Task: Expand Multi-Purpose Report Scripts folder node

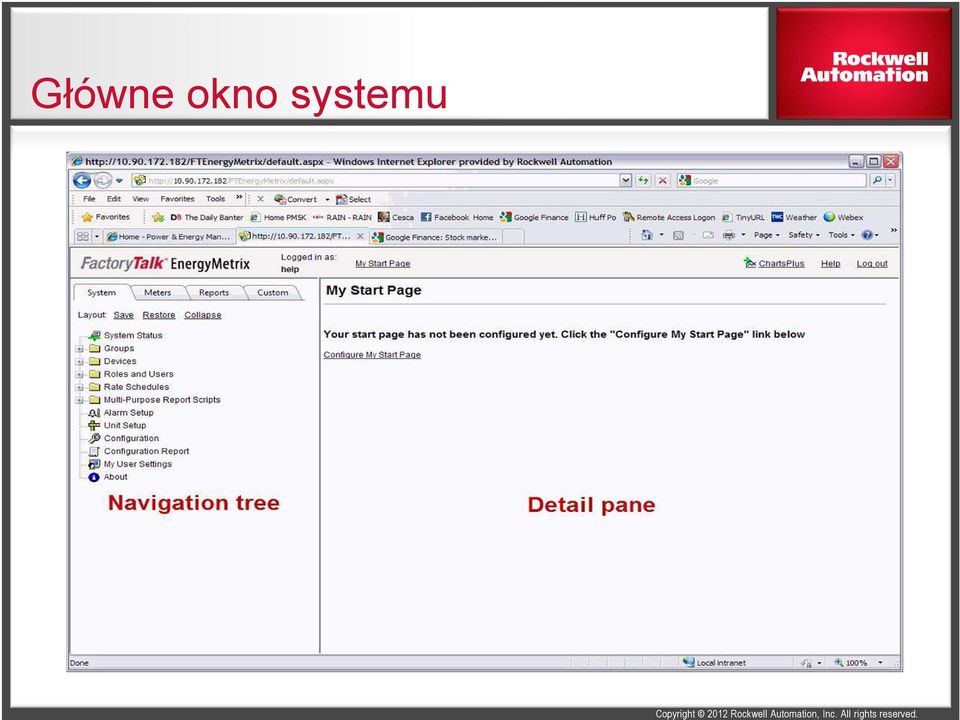Action: pyautogui.click(x=80, y=400)
